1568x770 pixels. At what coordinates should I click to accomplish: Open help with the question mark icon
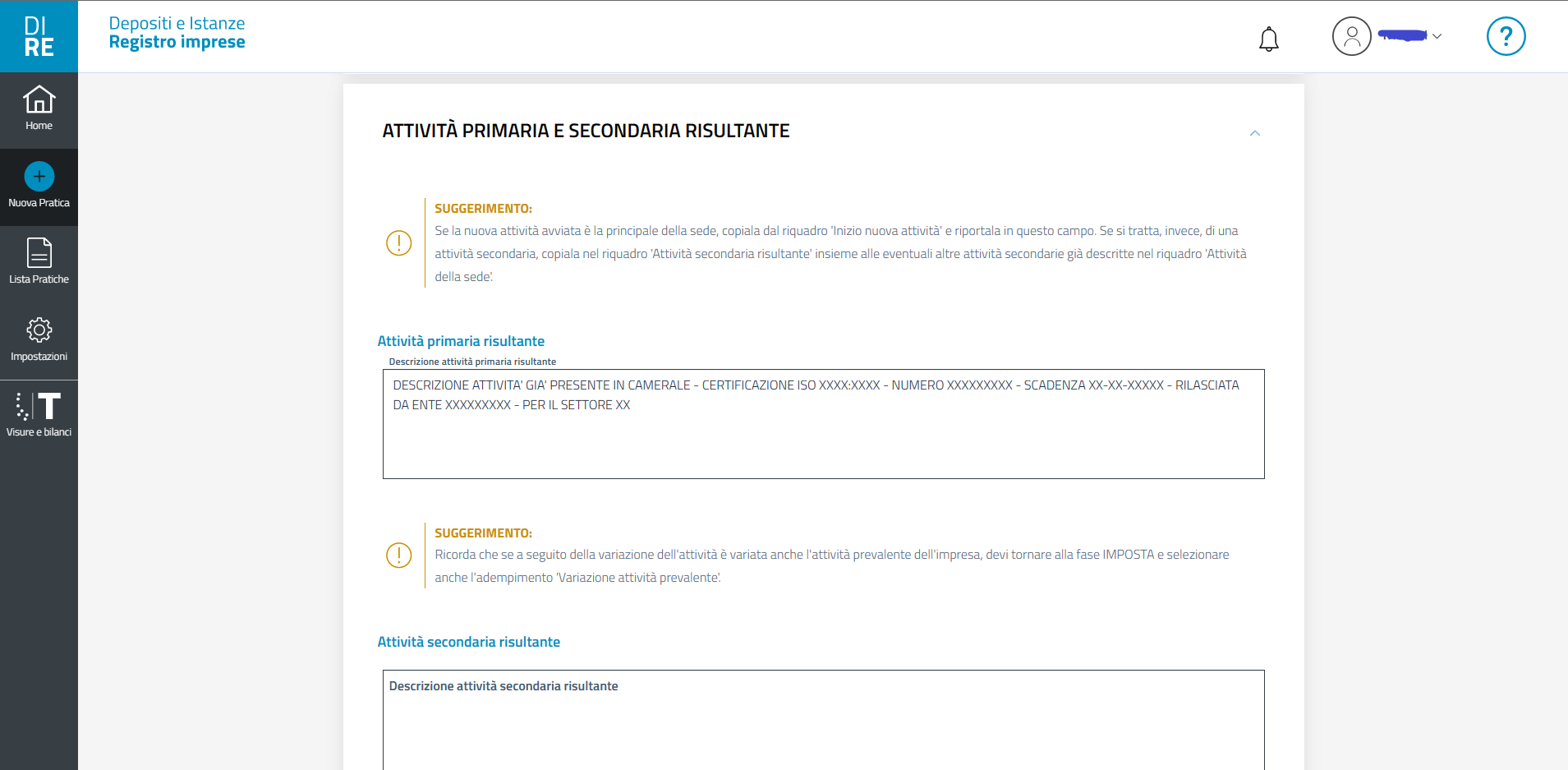point(1506,36)
